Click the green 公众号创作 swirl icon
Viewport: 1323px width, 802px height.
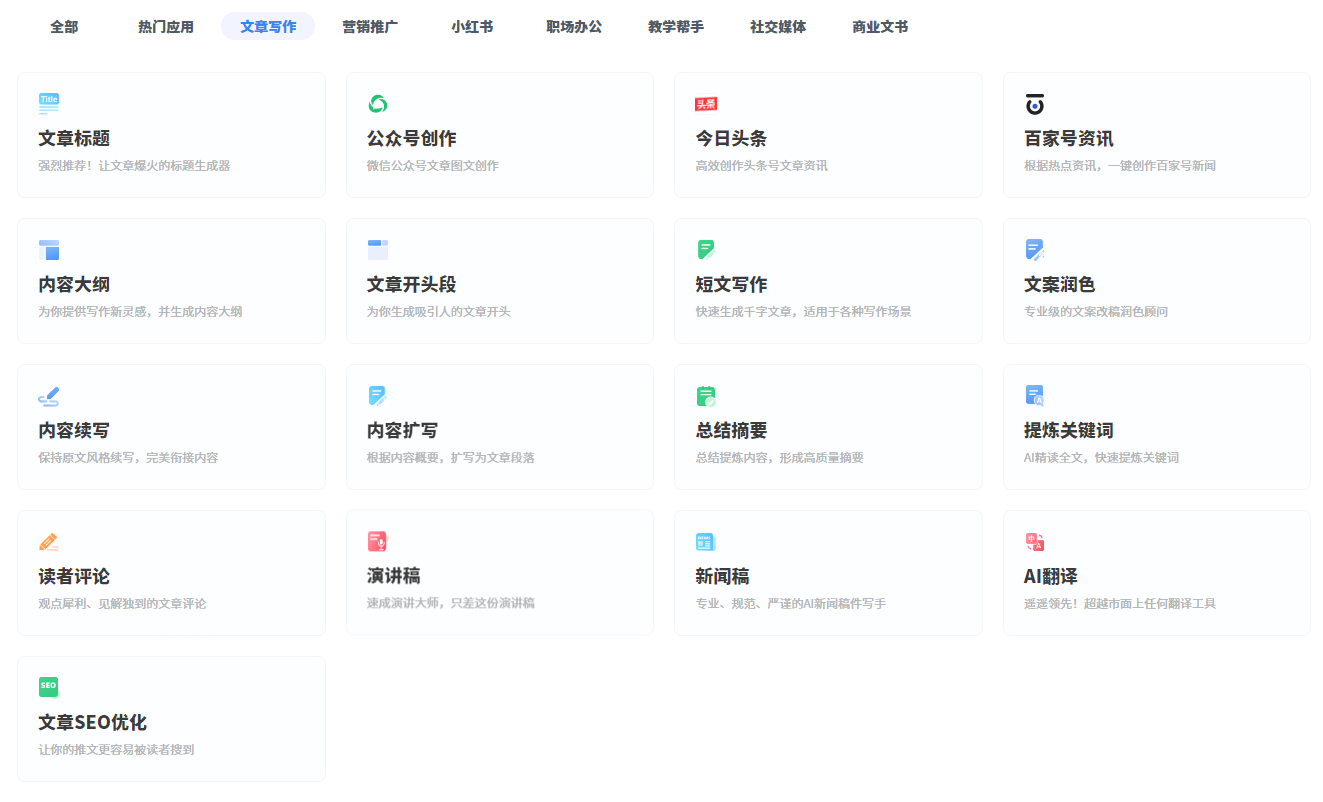(x=378, y=104)
